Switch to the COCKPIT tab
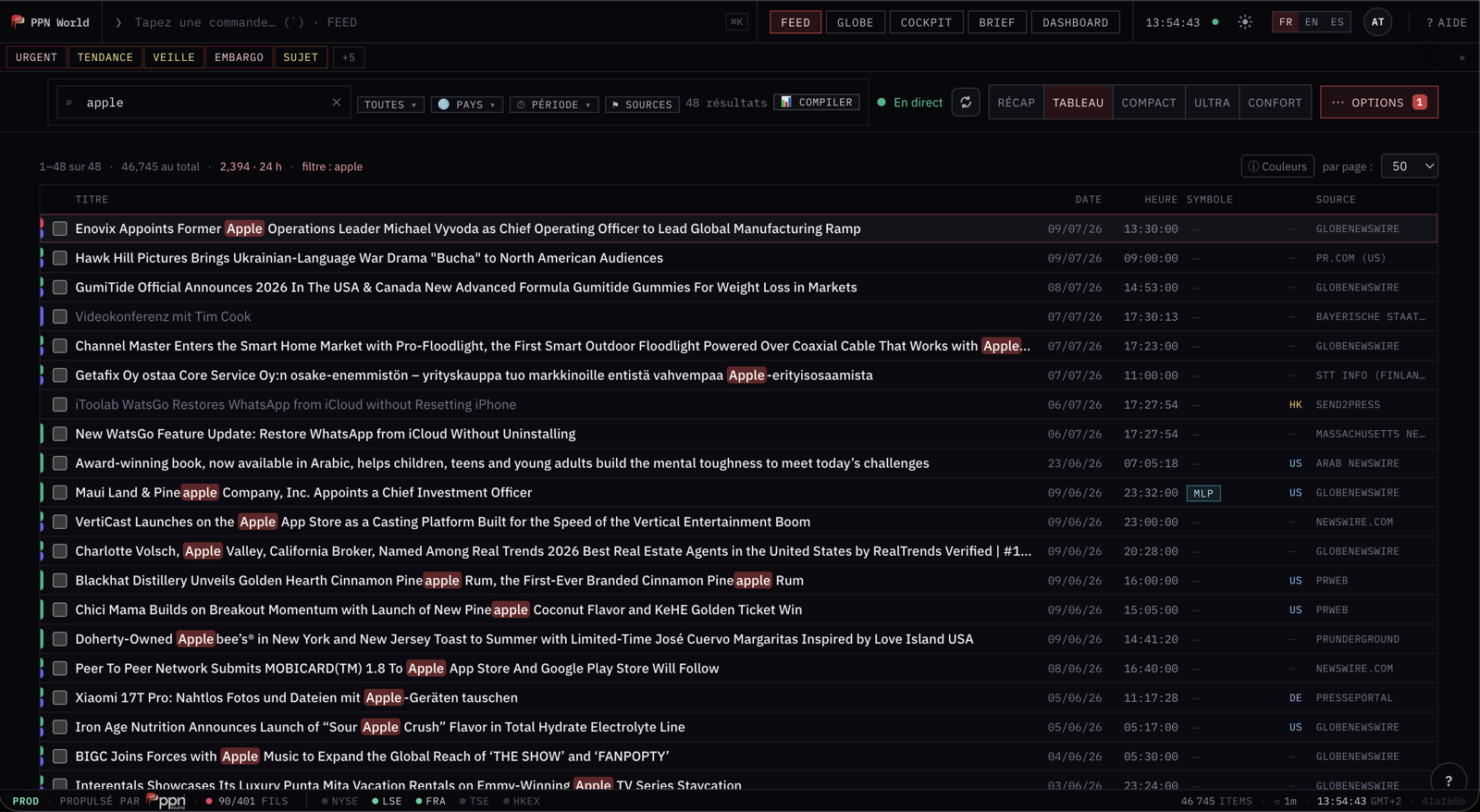 (926, 22)
